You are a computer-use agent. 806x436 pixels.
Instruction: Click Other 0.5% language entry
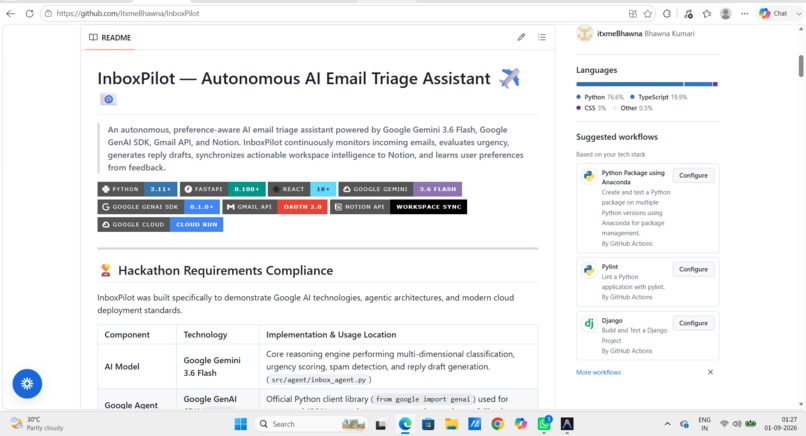(x=633, y=108)
